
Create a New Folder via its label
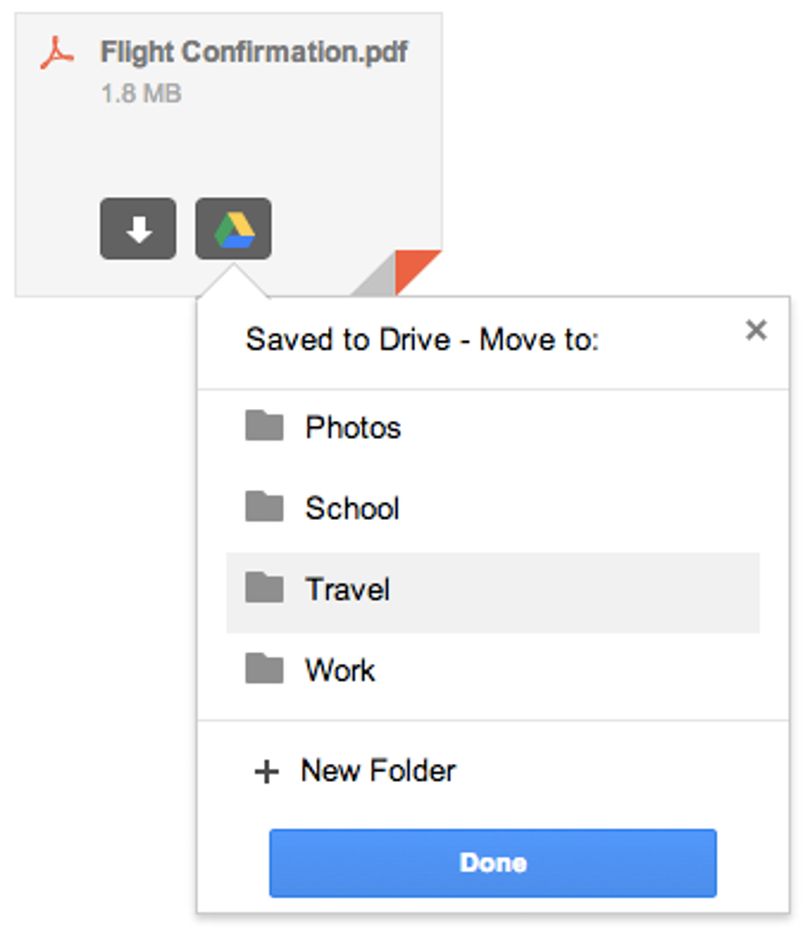tap(378, 771)
